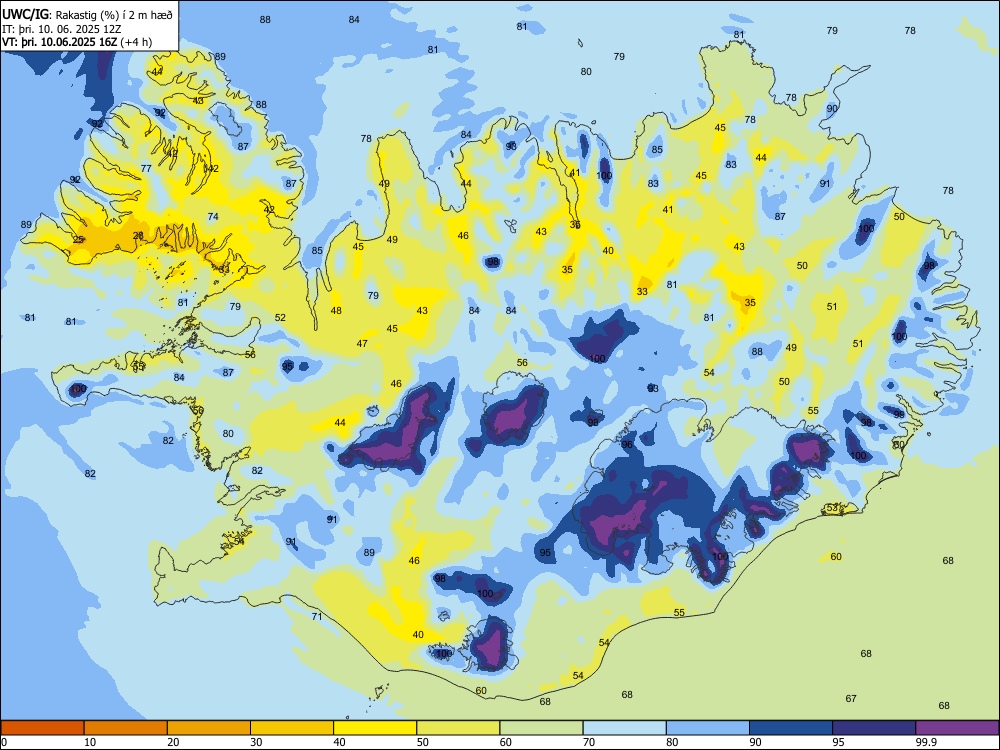
Task: Select the legend tick label '30'
Action: 256,742
